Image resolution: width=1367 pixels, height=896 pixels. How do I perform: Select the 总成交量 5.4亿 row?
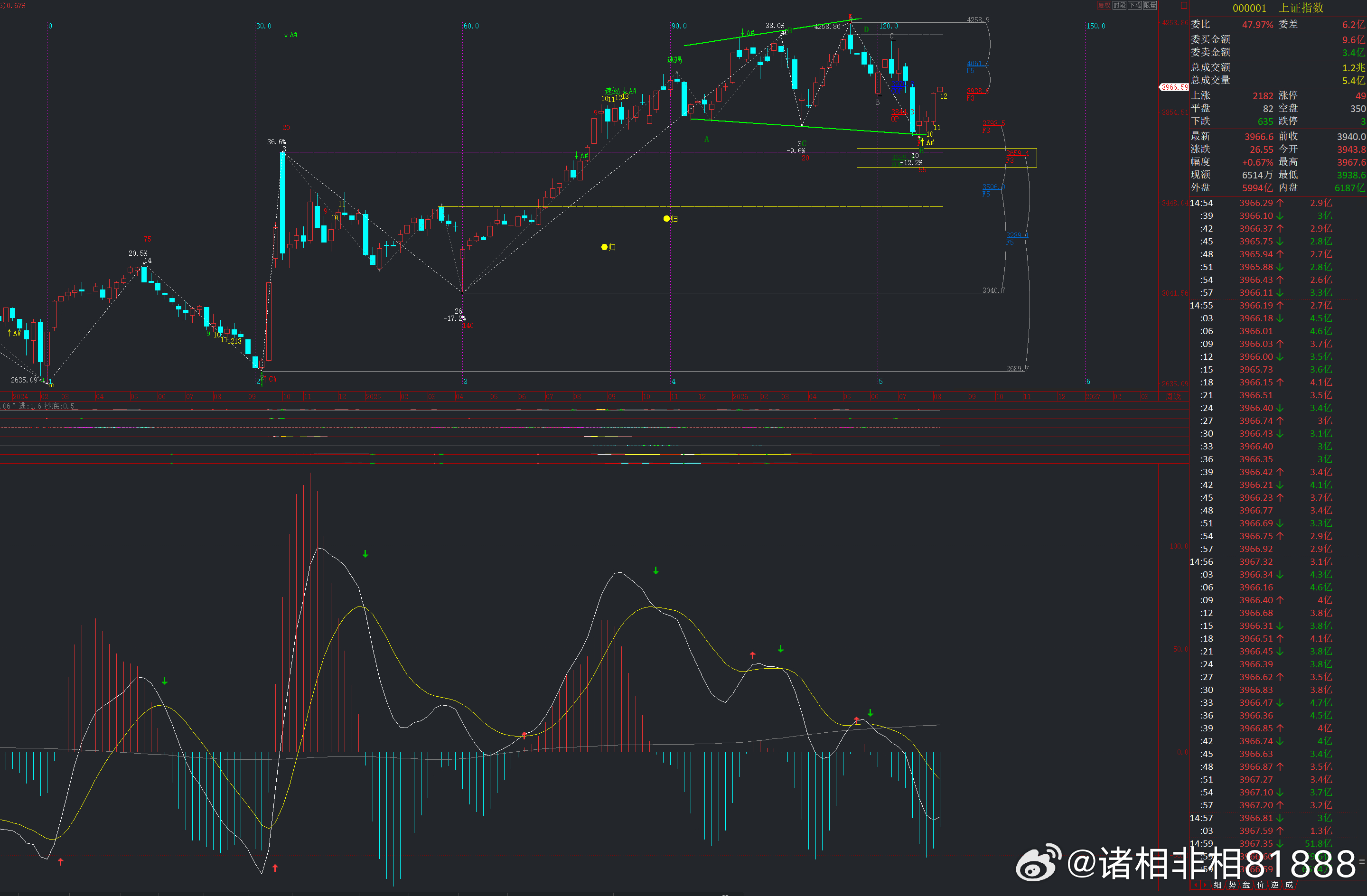[1277, 80]
